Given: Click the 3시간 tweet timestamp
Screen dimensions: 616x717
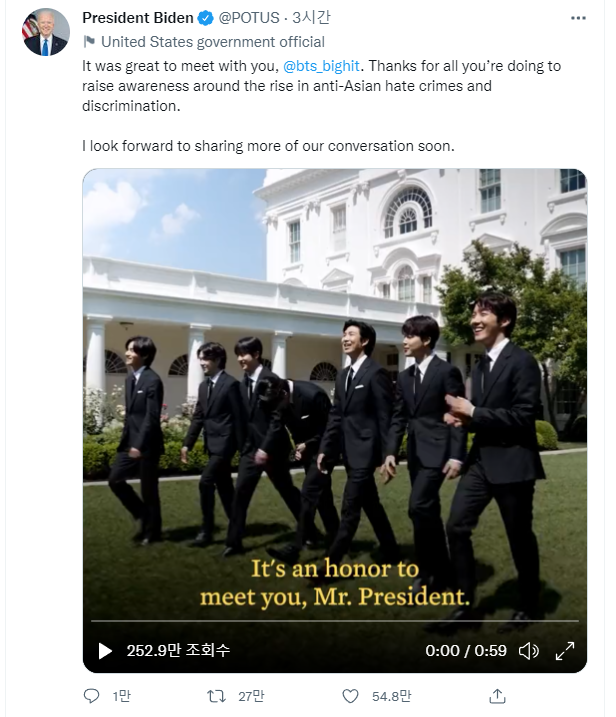Looking at the screenshot, I should click(318, 18).
